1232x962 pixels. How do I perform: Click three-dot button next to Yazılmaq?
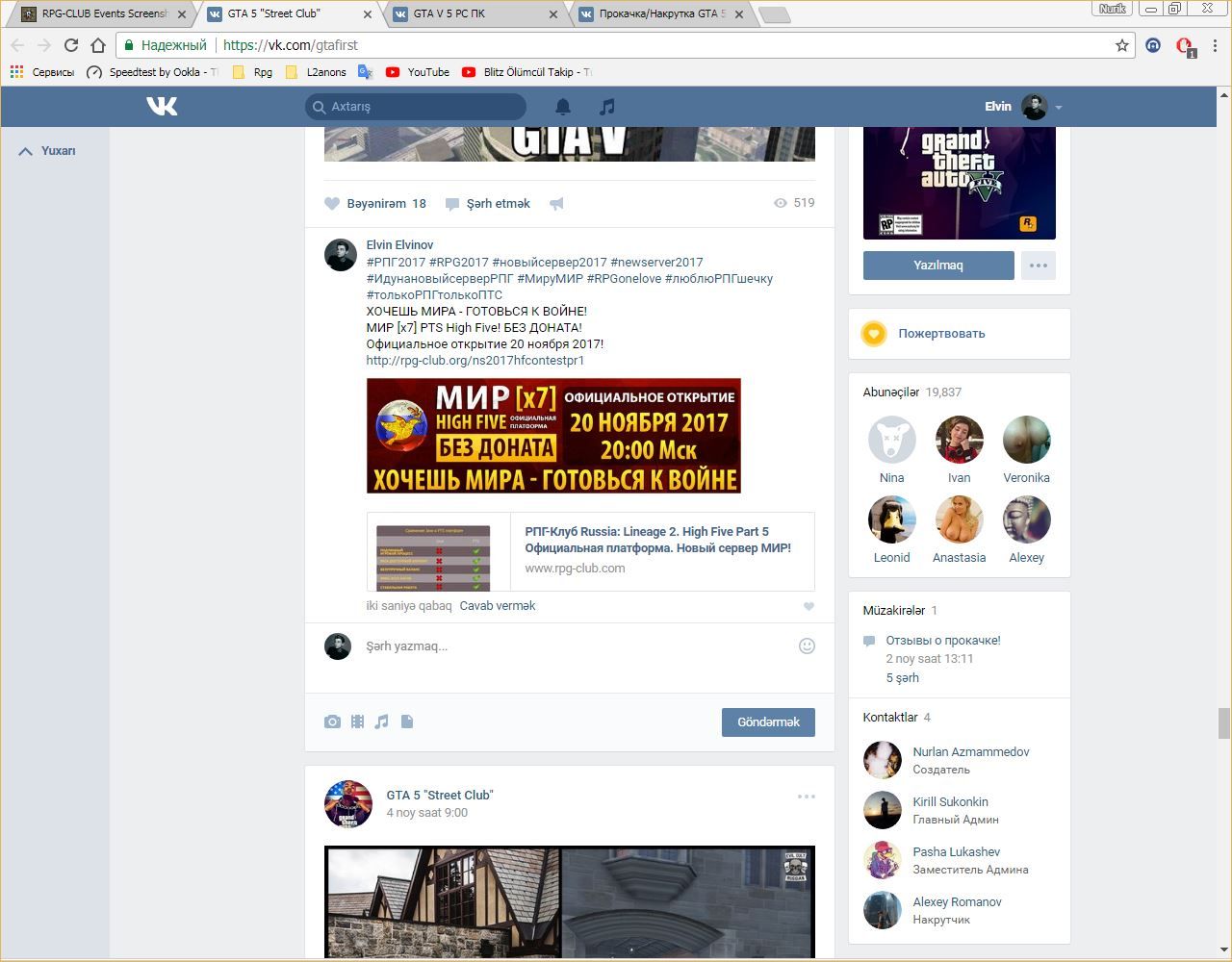1038,266
